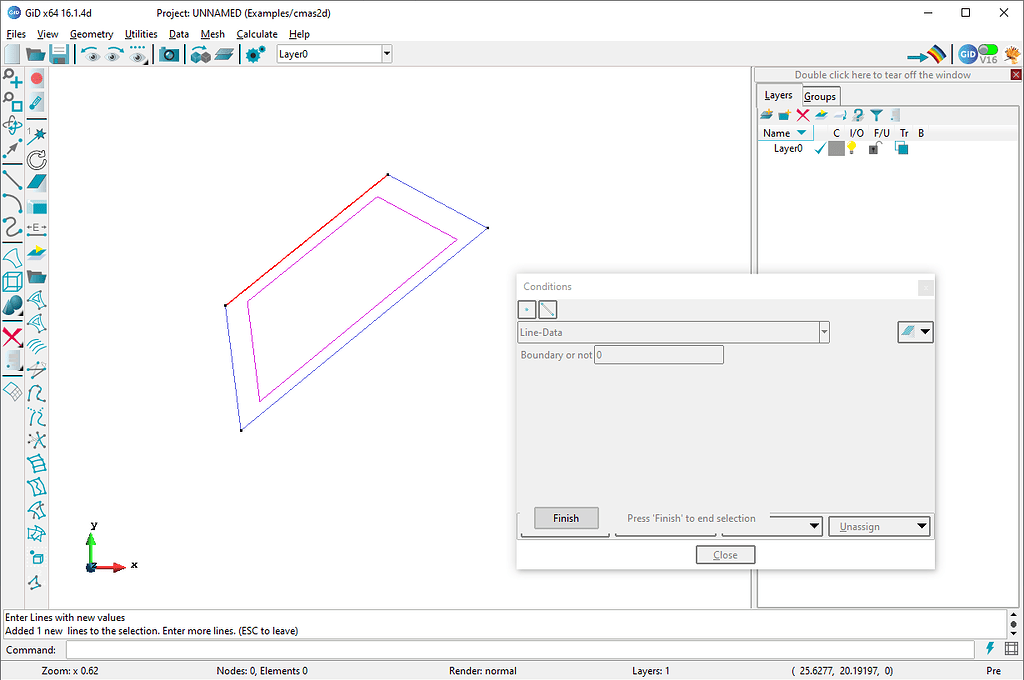Click the dark folder icon in left toolbar
The image size is (1024, 680).
(37, 277)
